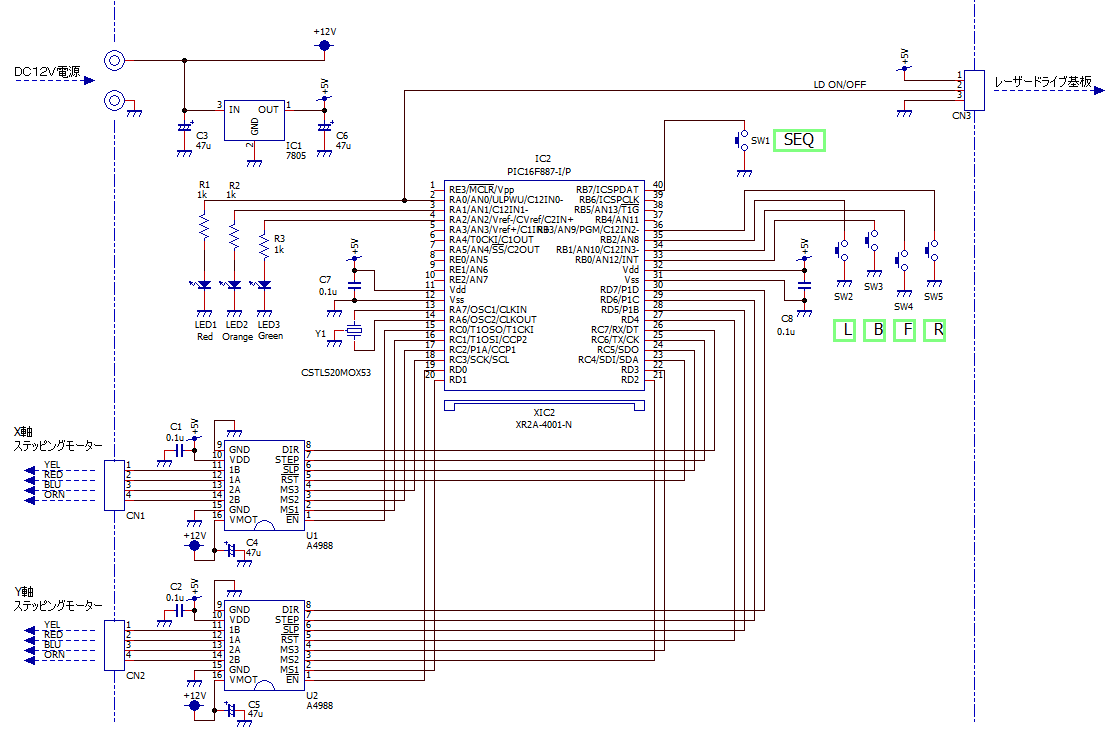Image resolution: width=1115 pixels, height=755 pixels.
Task: Select the U2 A4988 driver chip
Action: pos(264,644)
